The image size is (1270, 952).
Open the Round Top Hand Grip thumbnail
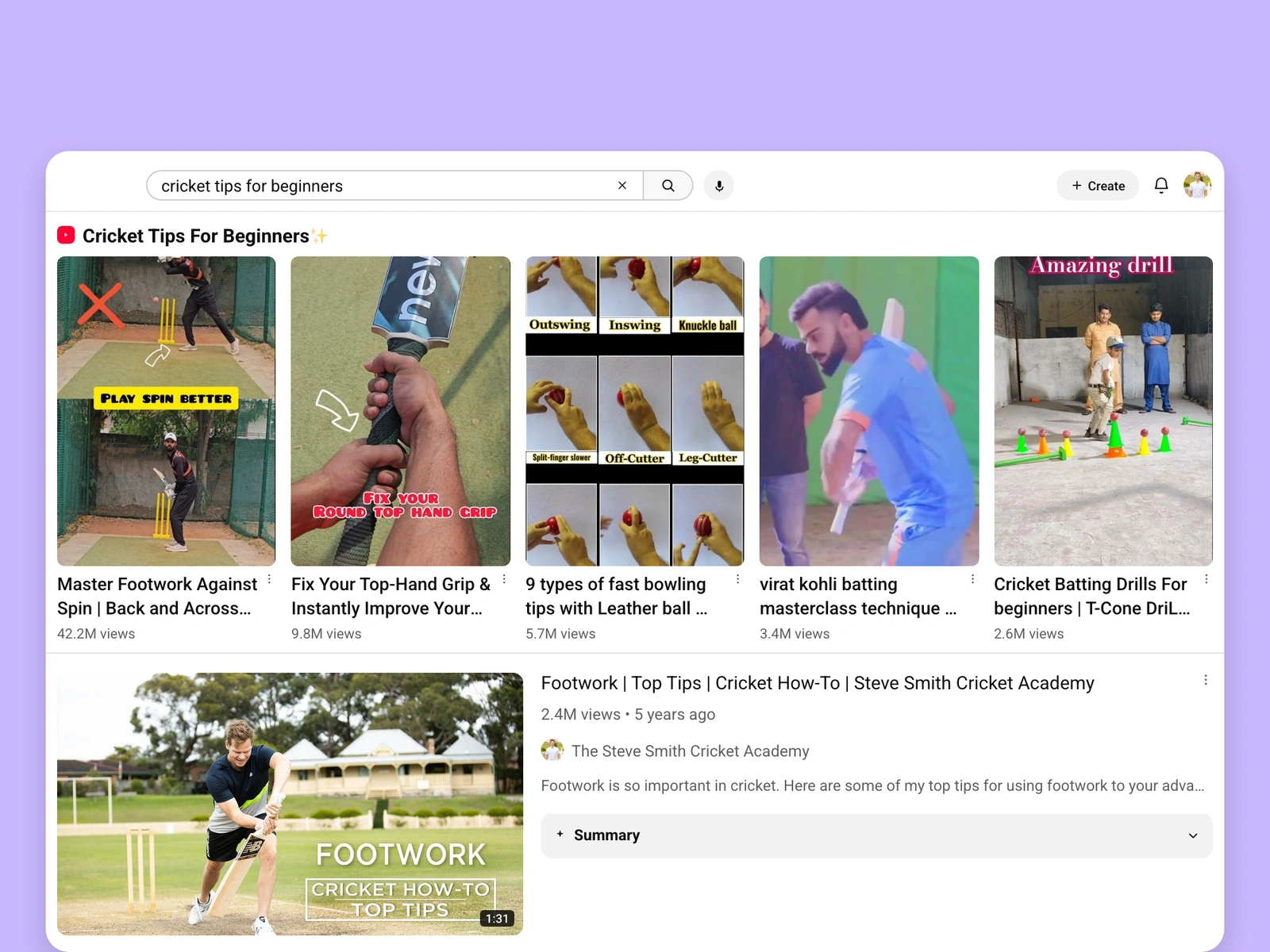(400, 411)
